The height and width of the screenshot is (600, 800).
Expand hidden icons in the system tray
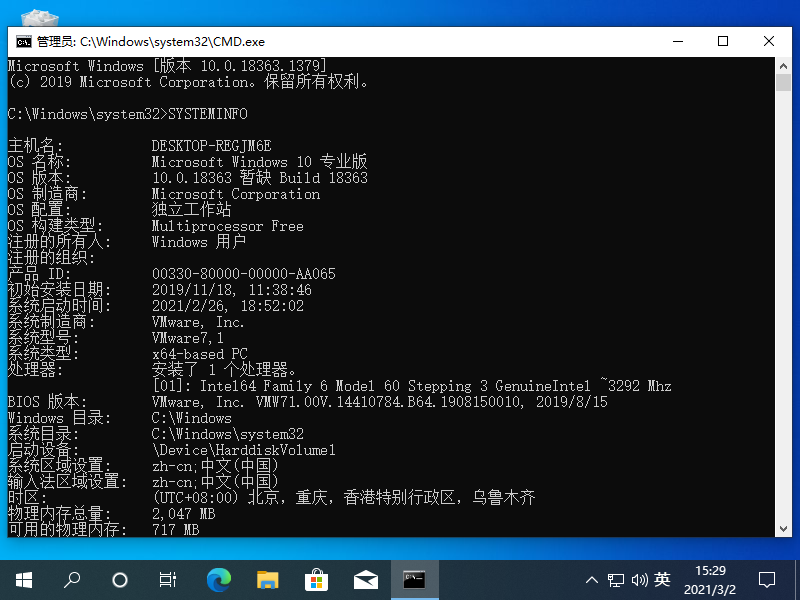pyautogui.click(x=592, y=579)
